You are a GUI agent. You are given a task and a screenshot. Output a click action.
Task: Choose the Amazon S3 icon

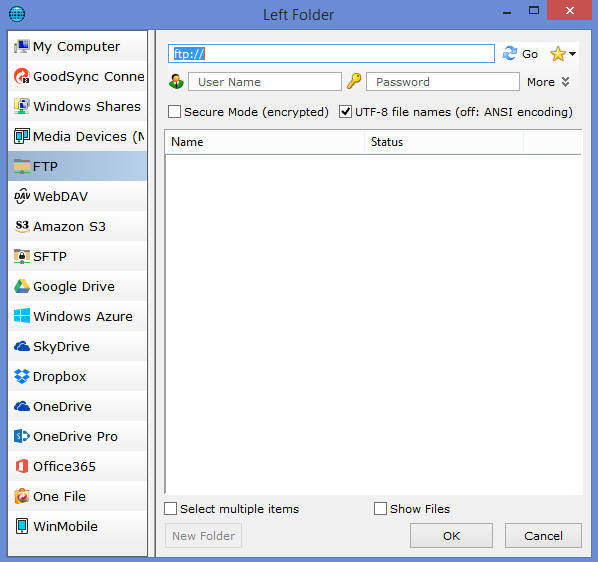(22, 226)
